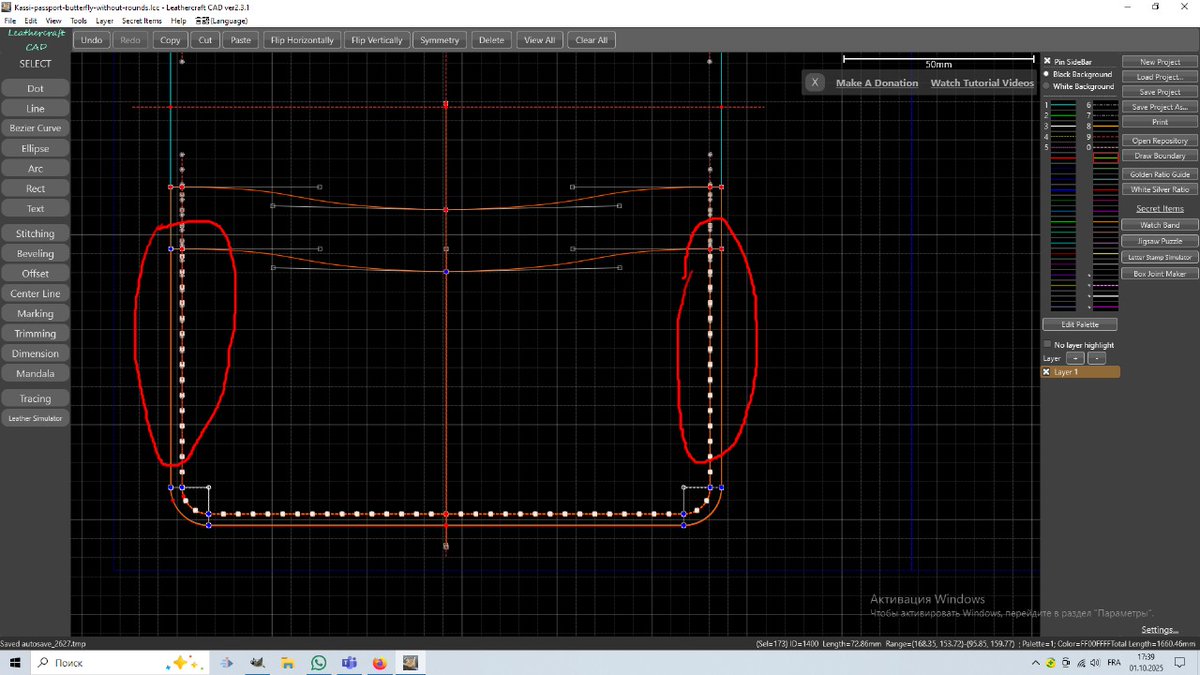Viewport: 1200px width, 675px height.
Task: Click the Load Project button
Action: pyautogui.click(x=1160, y=77)
